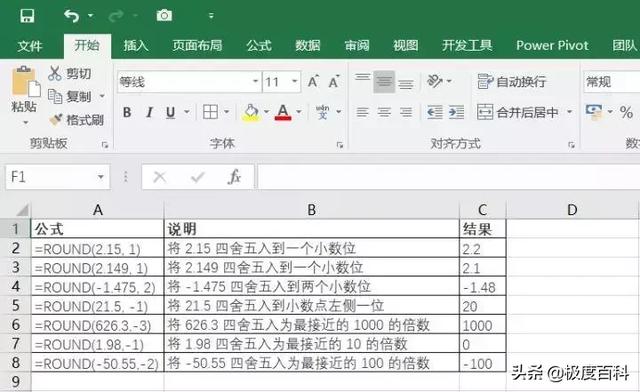
Task: Toggle 自动换行 wrap text
Action: click(x=512, y=81)
